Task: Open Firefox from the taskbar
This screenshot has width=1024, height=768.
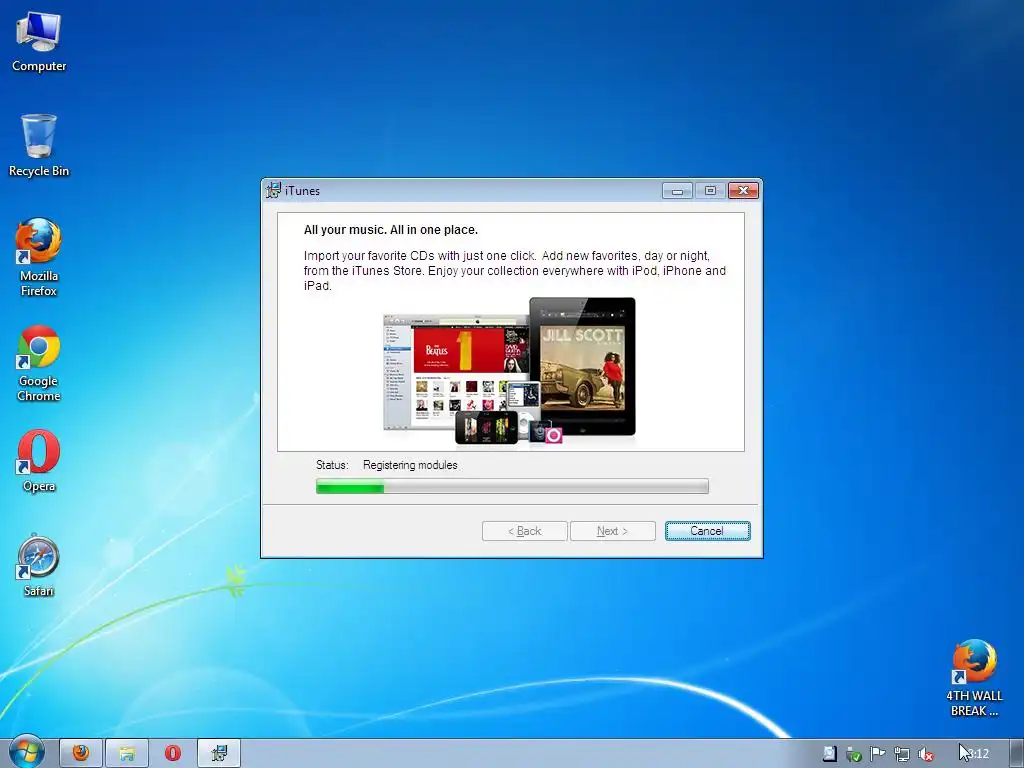Action: (x=81, y=753)
